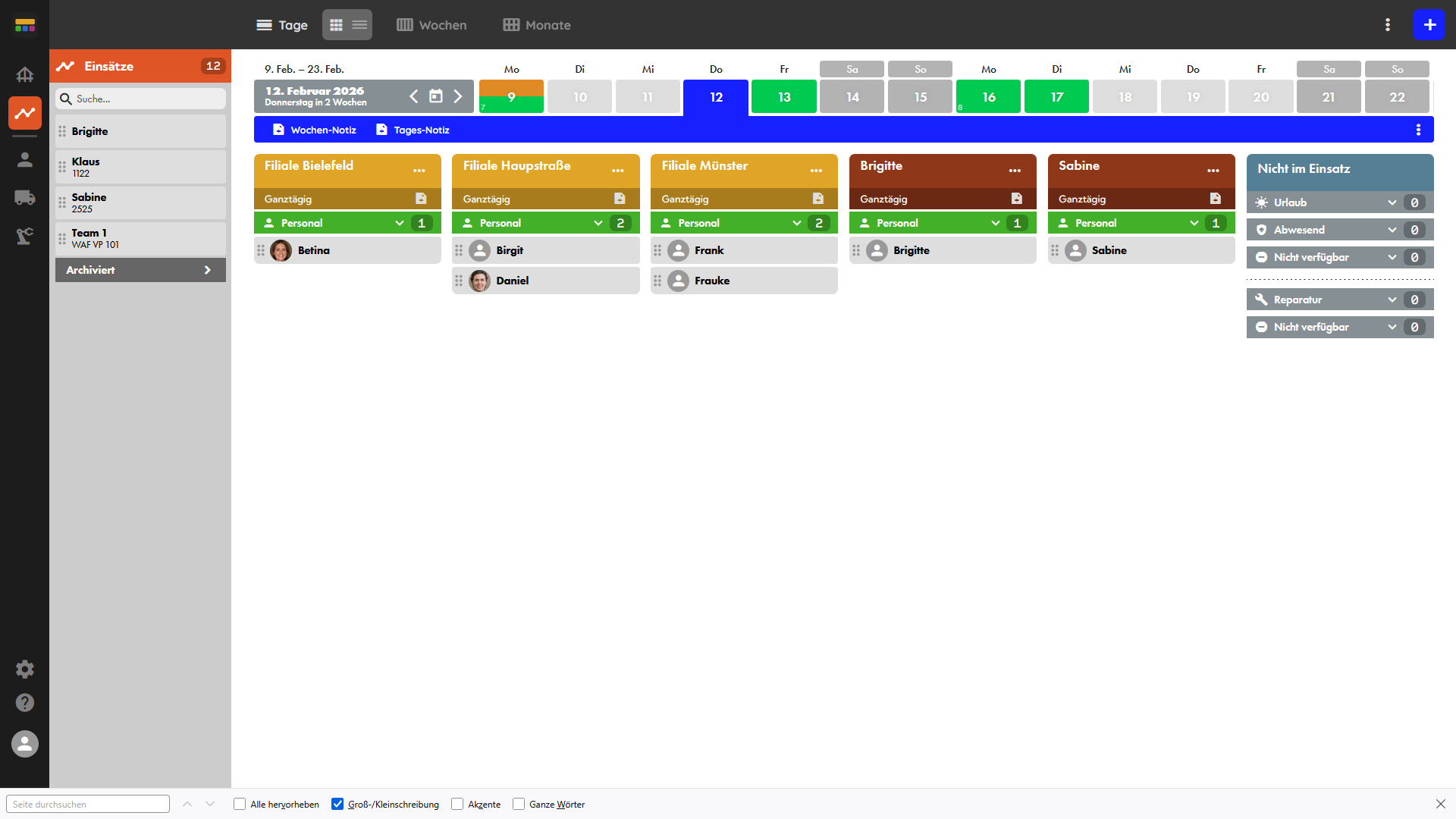The image size is (1456, 819).
Task: Open the crane equipment sidebar icon
Action: [x=24, y=236]
